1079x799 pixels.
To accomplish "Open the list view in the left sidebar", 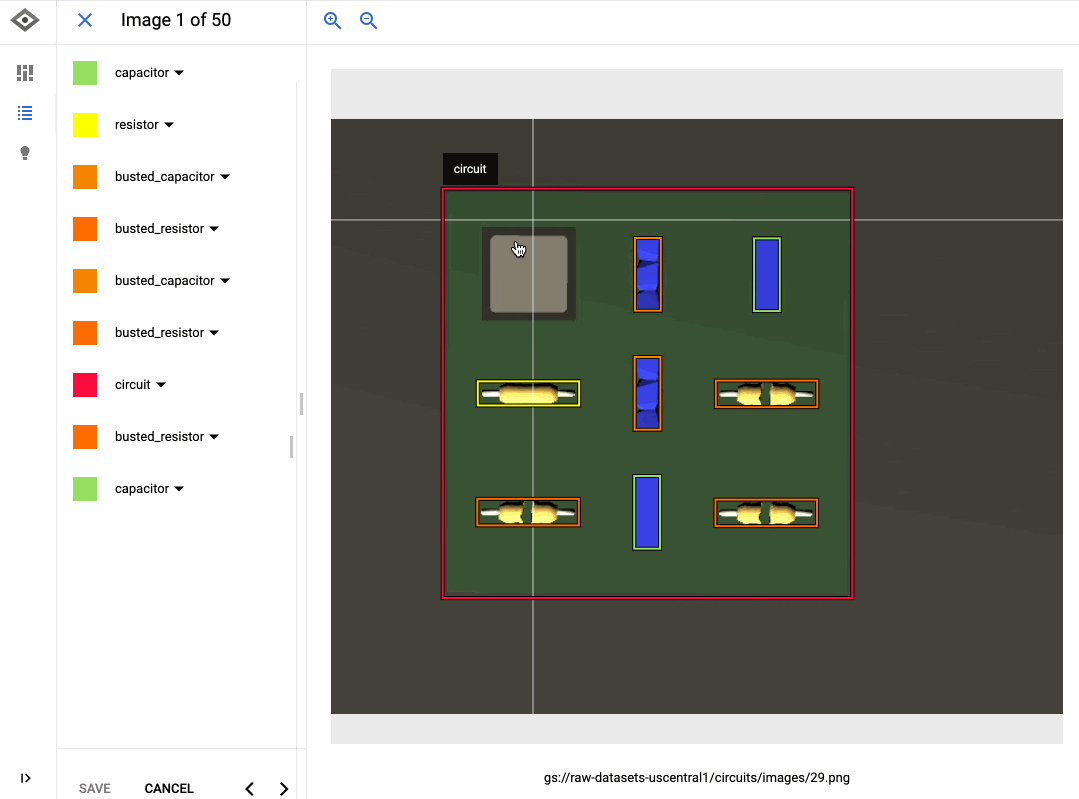I will pos(25,113).
